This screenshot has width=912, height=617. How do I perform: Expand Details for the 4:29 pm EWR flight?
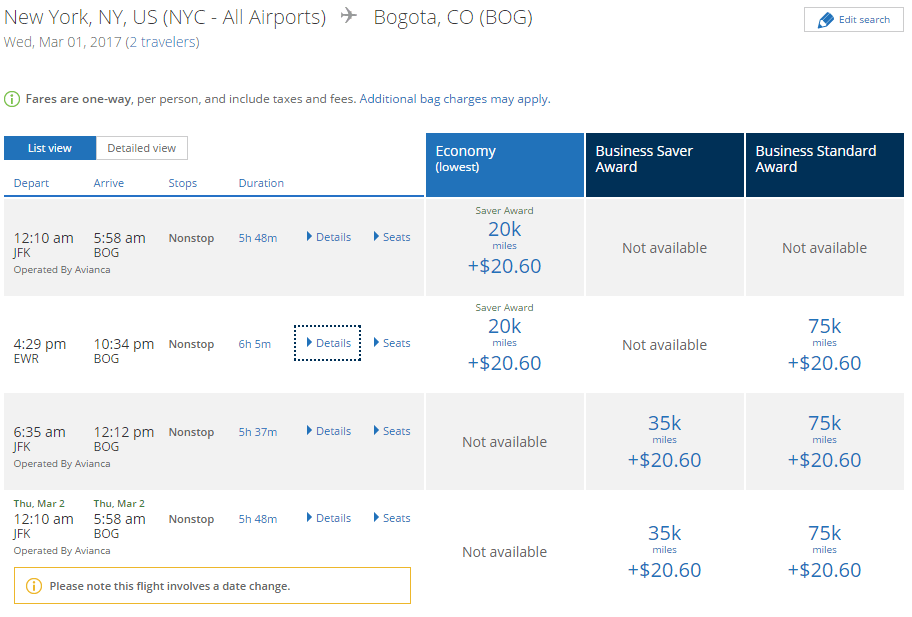(329, 343)
